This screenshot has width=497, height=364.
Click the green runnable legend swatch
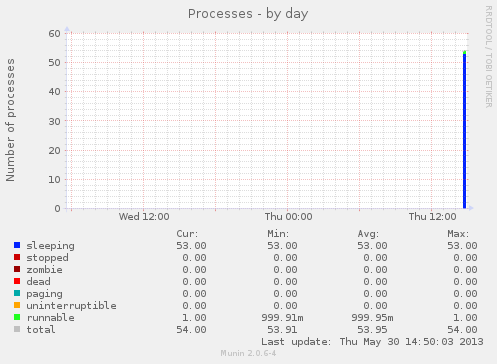17,317
